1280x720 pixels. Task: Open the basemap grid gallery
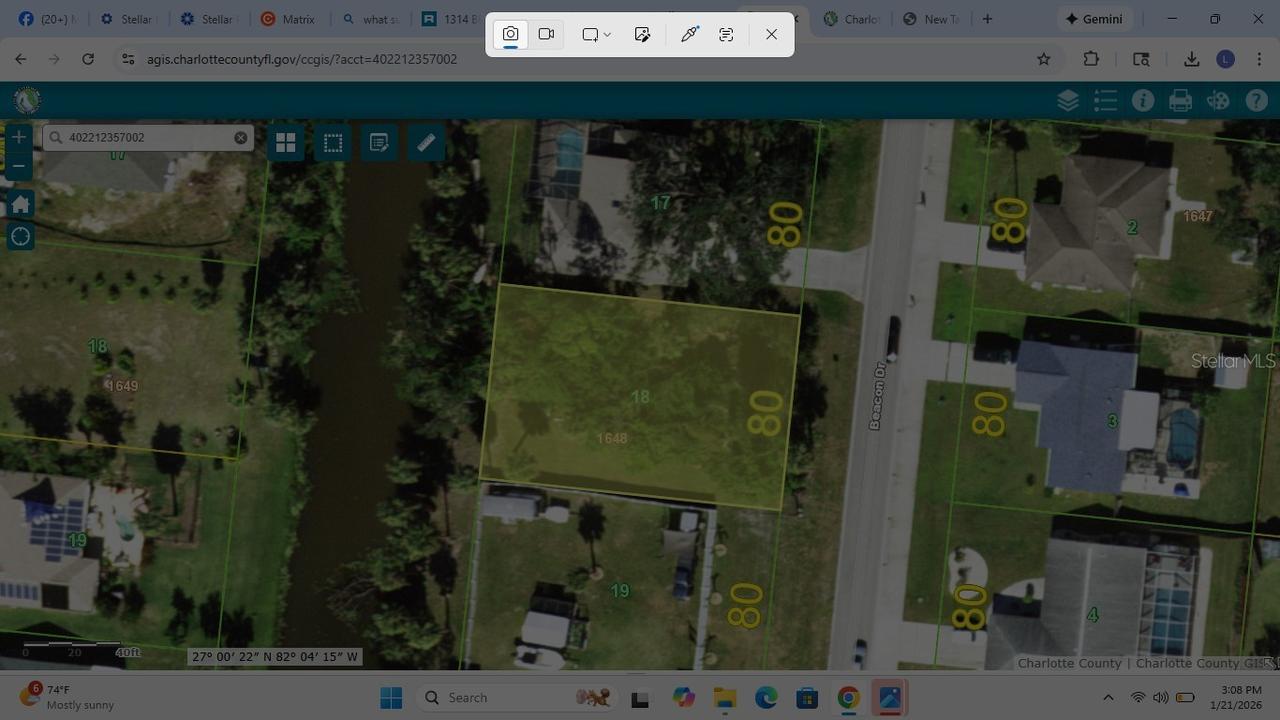click(x=285, y=142)
